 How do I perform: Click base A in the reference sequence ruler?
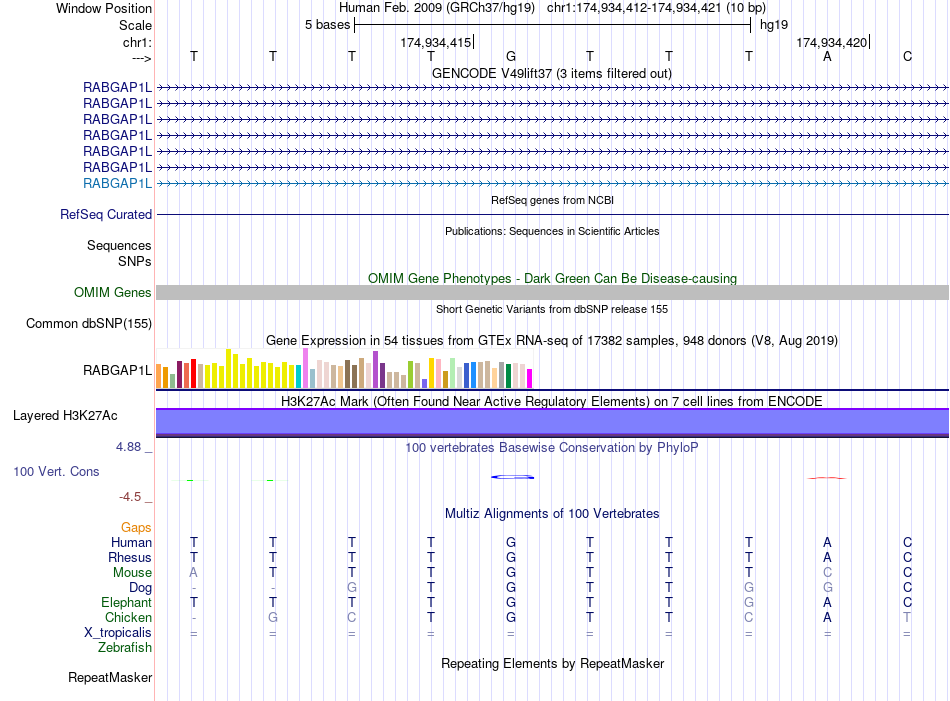pyautogui.click(x=827, y=56)
